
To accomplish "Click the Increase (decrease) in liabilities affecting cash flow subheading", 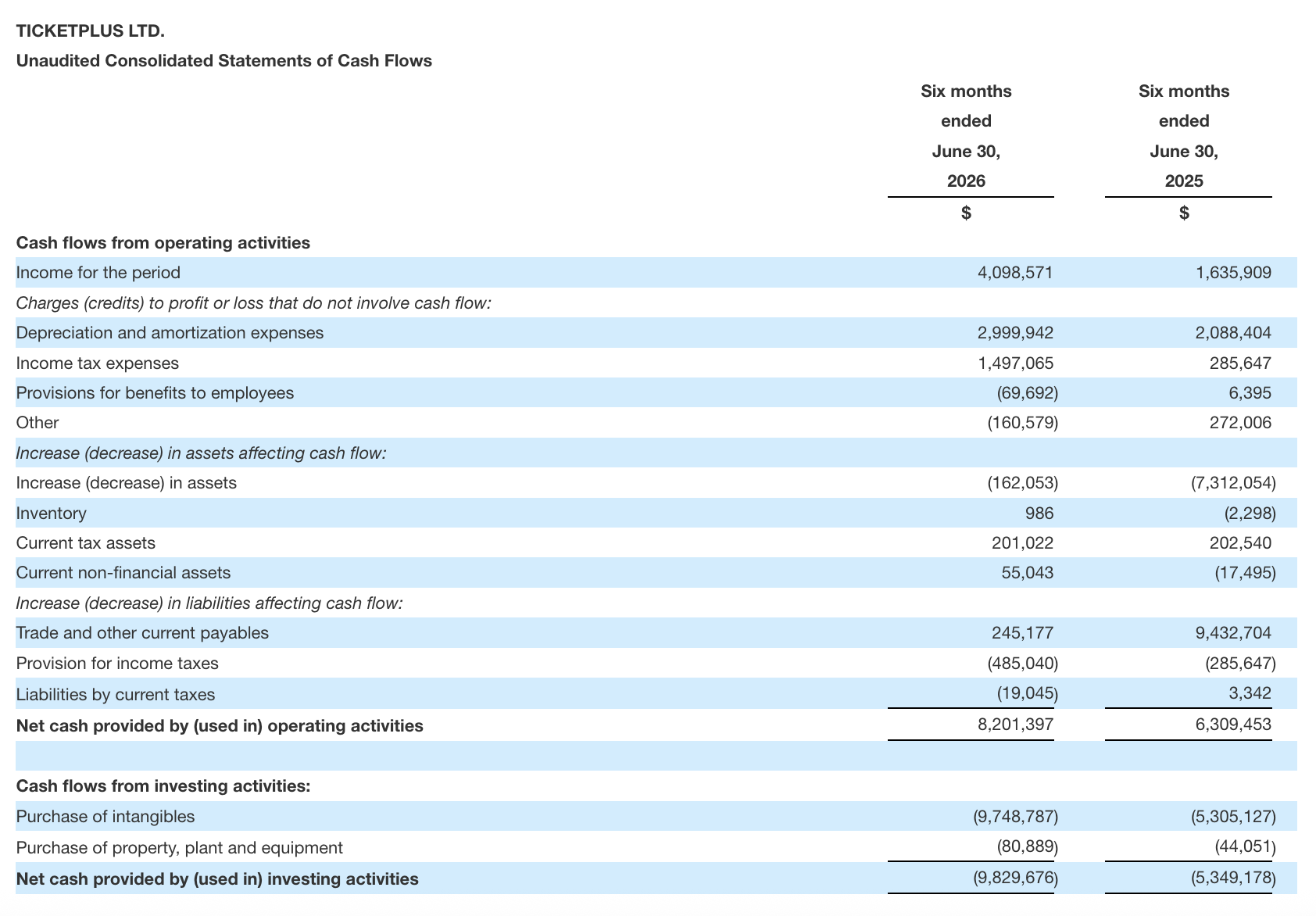I will point(209,603).
